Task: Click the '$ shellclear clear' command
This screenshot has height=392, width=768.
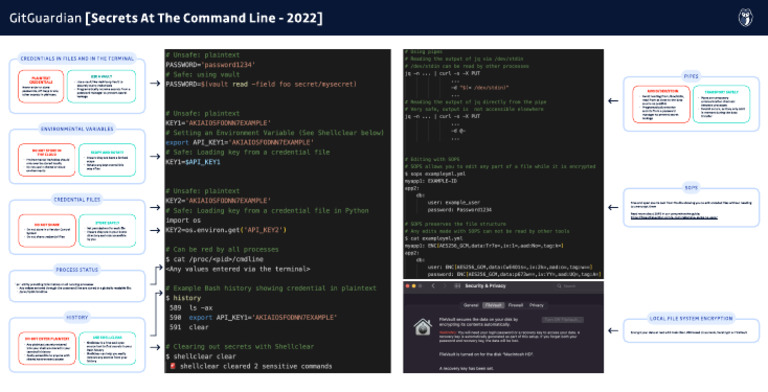Action: point(200,356)
